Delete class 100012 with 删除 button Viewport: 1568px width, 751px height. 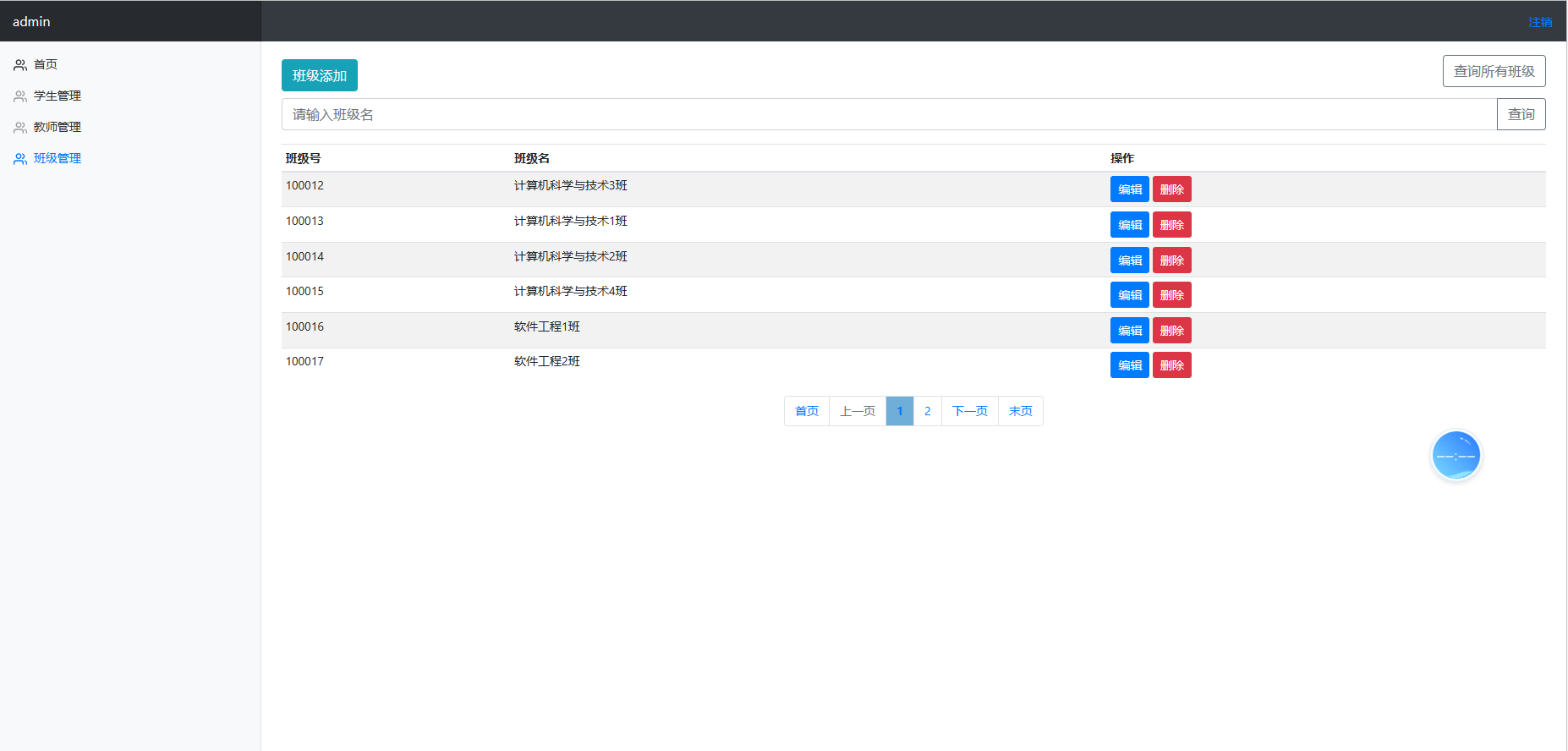pyautogui.click(x=1172, y=189)
